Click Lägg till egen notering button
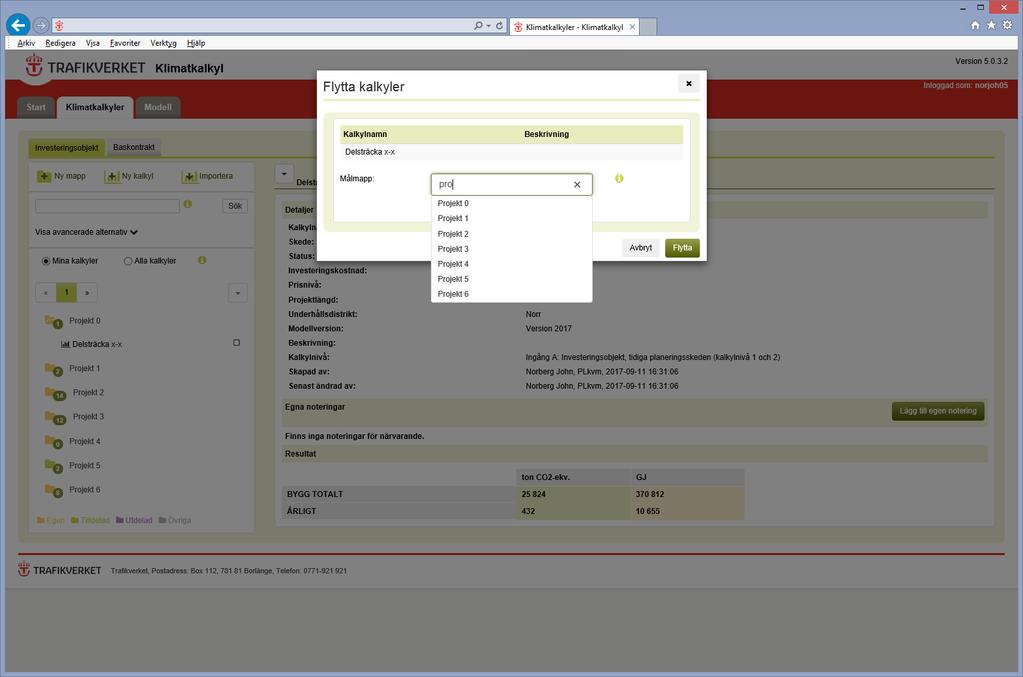This screenshot has width=1023, height=677. tap(938, 411)
